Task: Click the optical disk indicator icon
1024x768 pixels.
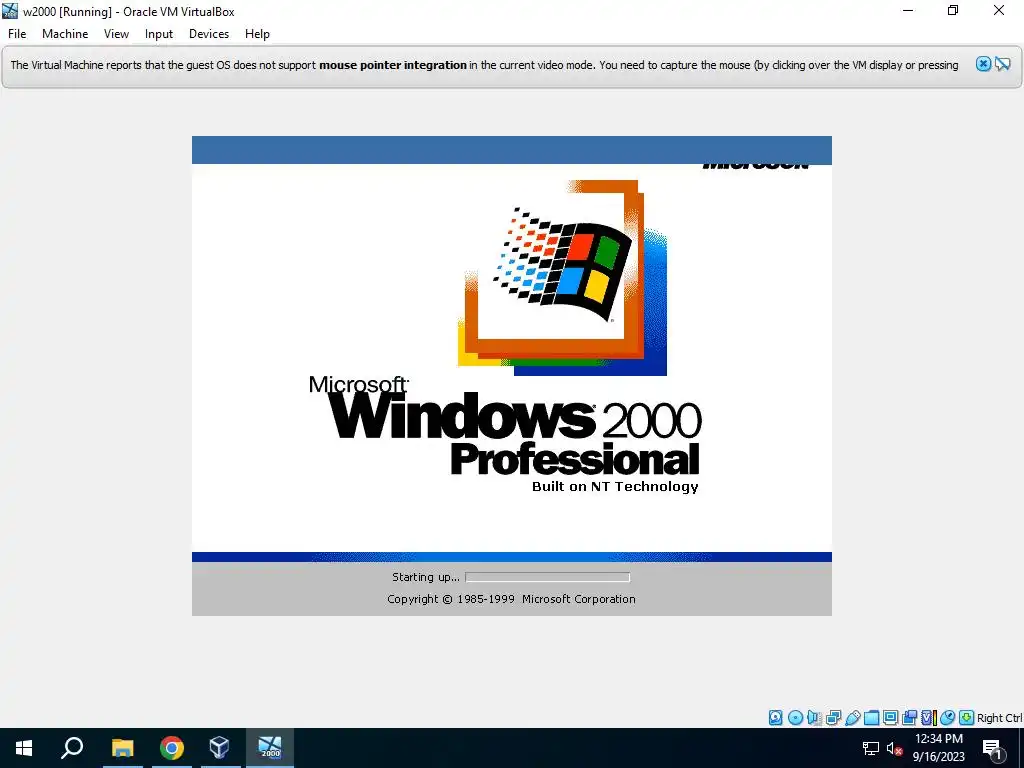Action: point(795,718)
